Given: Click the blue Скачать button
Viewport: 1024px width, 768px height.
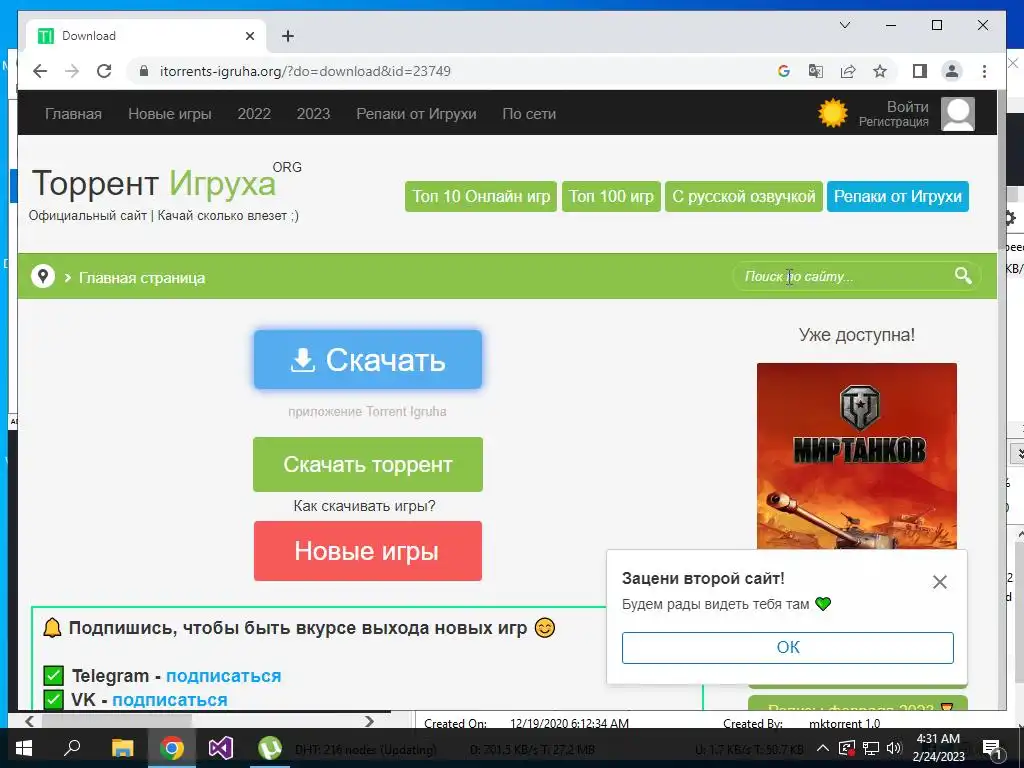Looking at the screenshot, I should 368,360.
